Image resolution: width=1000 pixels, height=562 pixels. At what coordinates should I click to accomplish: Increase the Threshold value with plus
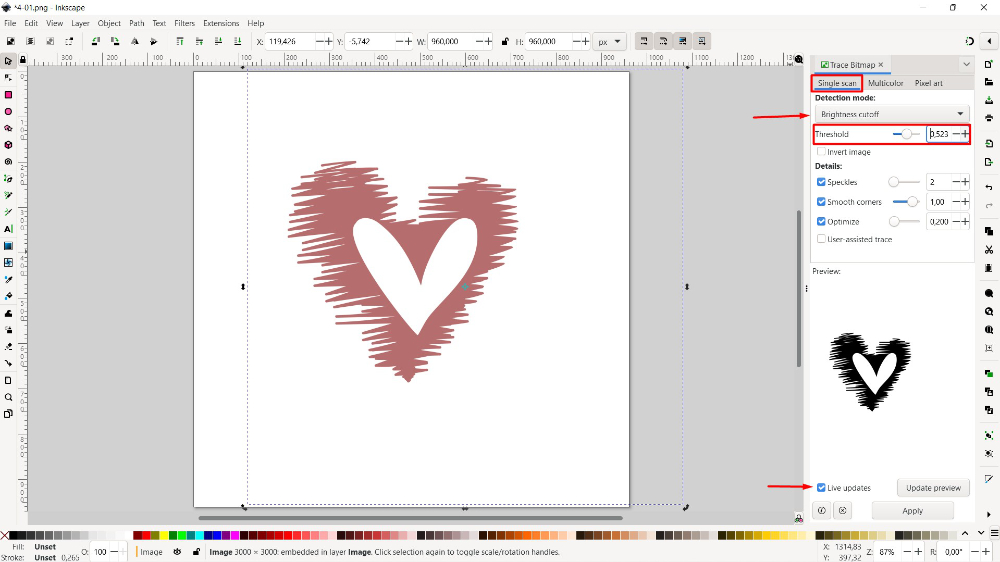965,134
